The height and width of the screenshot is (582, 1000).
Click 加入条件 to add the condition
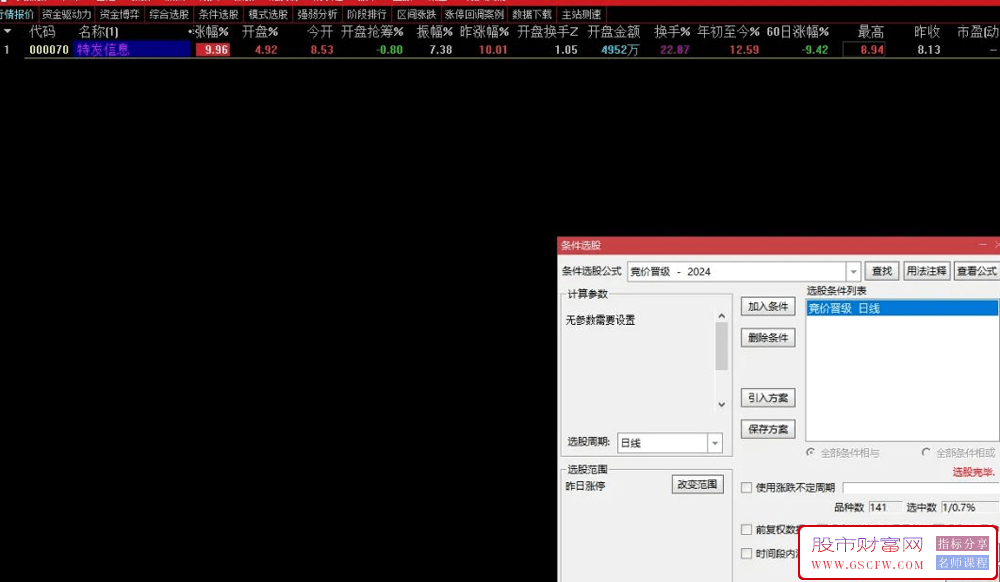click(x=768, y=307)
